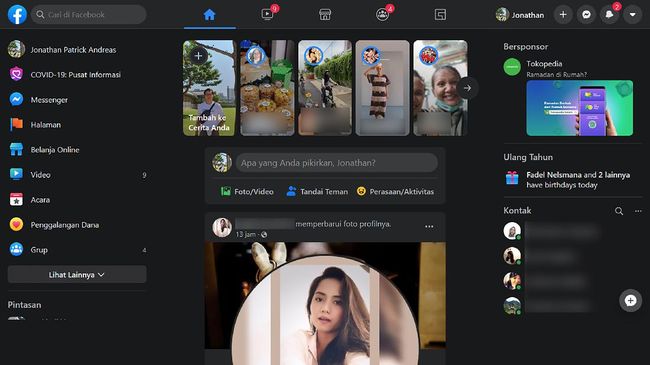
Task: Click the COVID-19 heart icon
Action: (x=16, y=75)
